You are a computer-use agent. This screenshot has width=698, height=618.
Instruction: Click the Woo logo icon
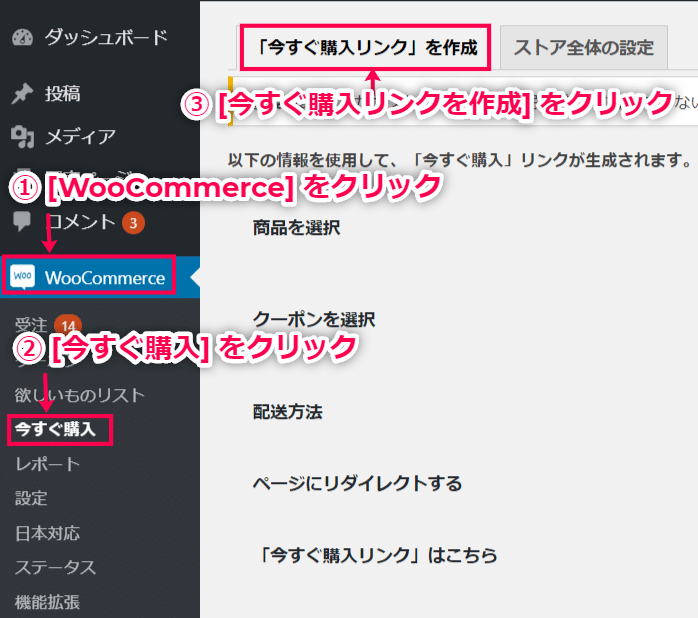(x=22, y=277)
